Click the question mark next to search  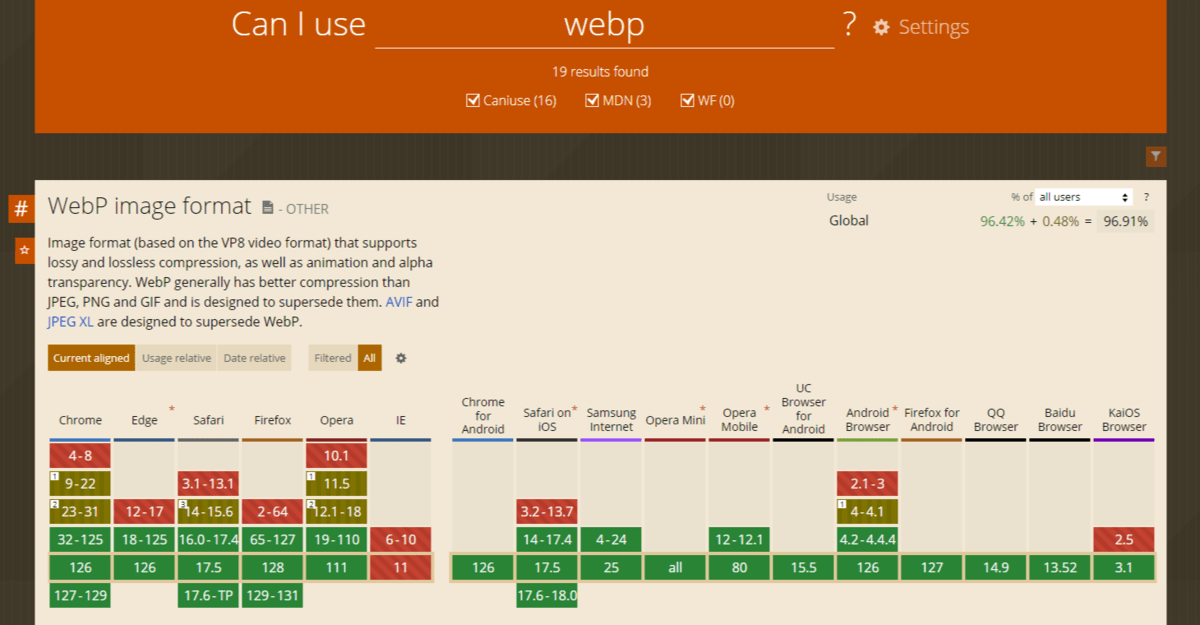click(x=850, y=25)
